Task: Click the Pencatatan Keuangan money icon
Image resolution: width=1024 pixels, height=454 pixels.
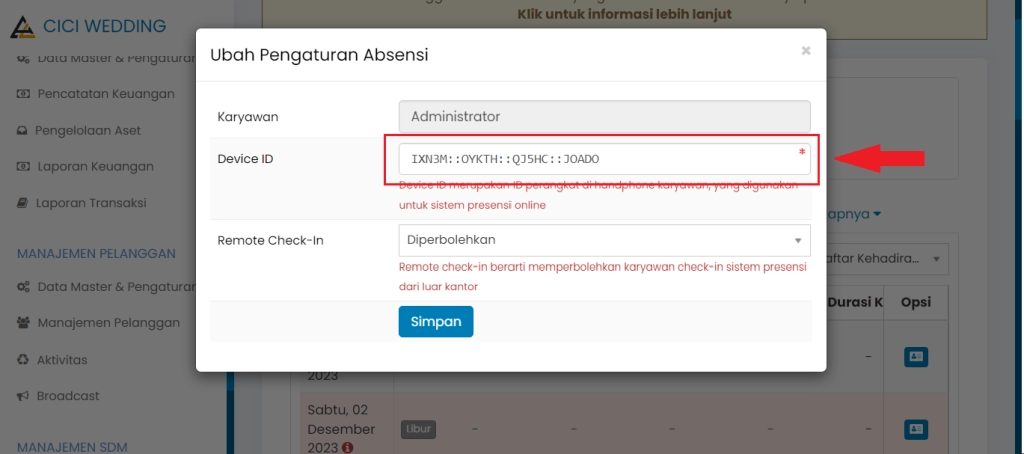Action: pyautogui.click(x=23, y=94)
